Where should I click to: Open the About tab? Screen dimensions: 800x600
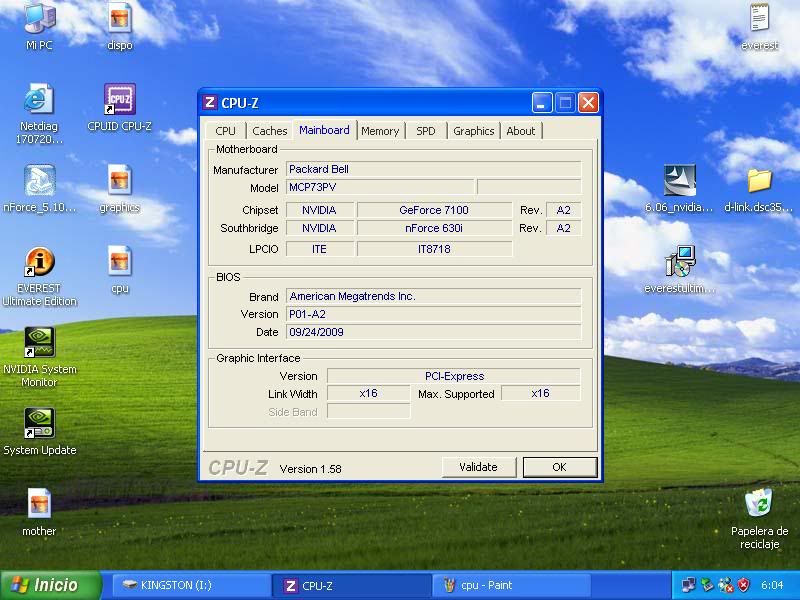[x=520, y=131]
